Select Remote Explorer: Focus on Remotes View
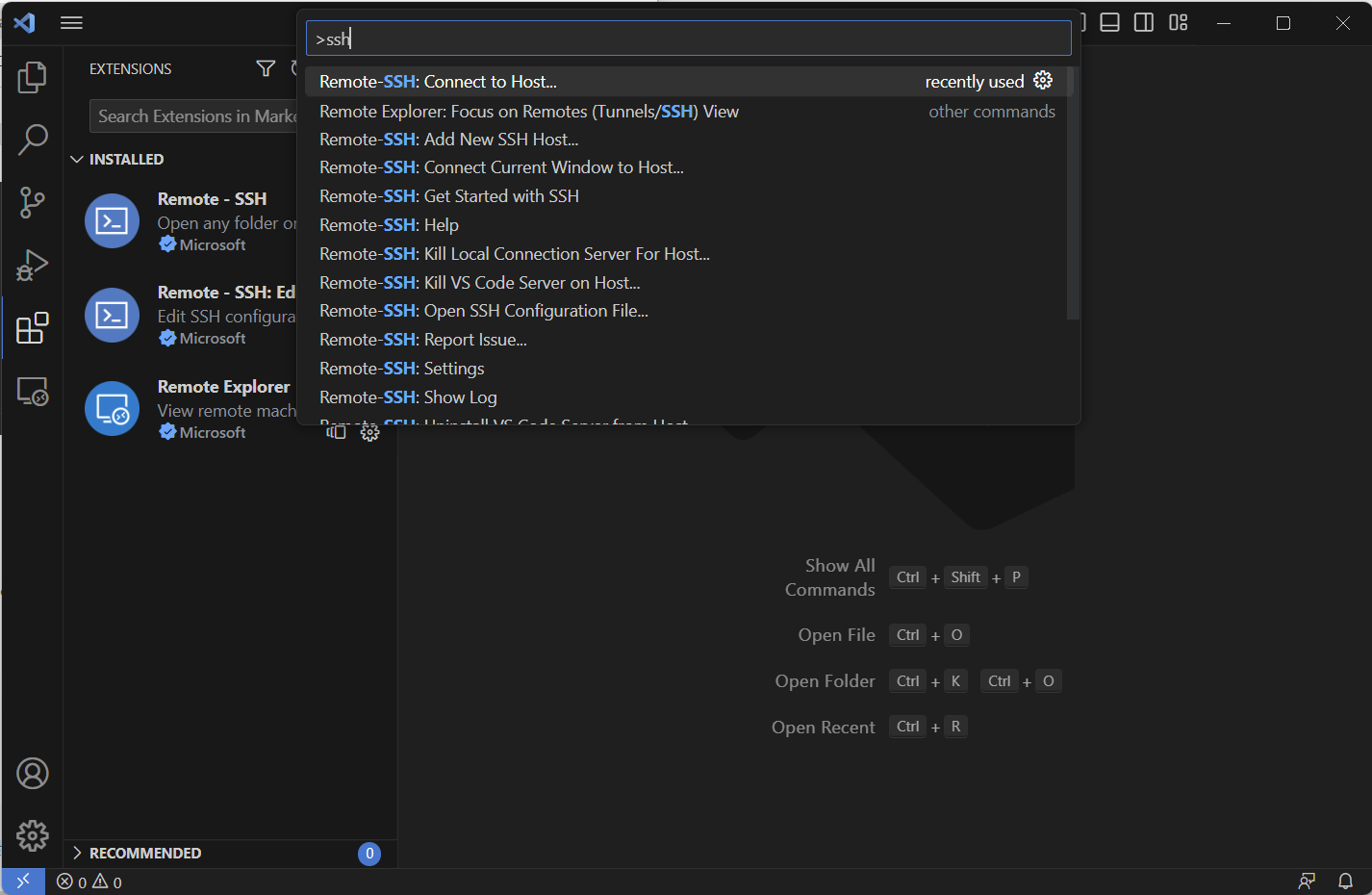The height and width of the screenshot is (895, 1372). [686, 112]
